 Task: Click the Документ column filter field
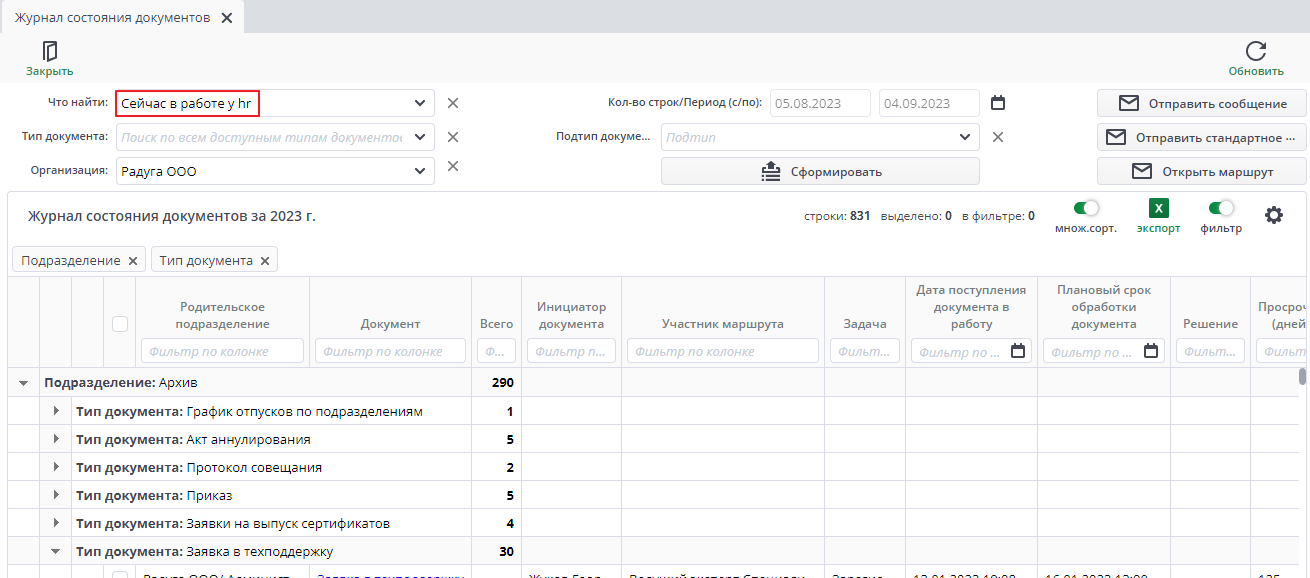[x=390, y=351]
